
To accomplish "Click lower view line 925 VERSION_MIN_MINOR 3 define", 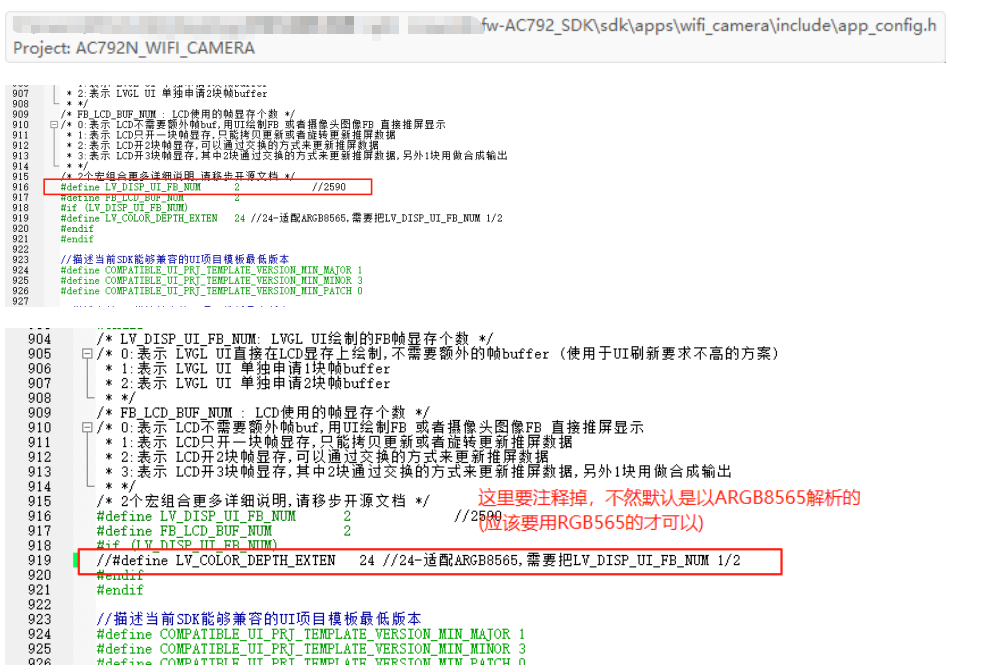I will click(310, 649).
